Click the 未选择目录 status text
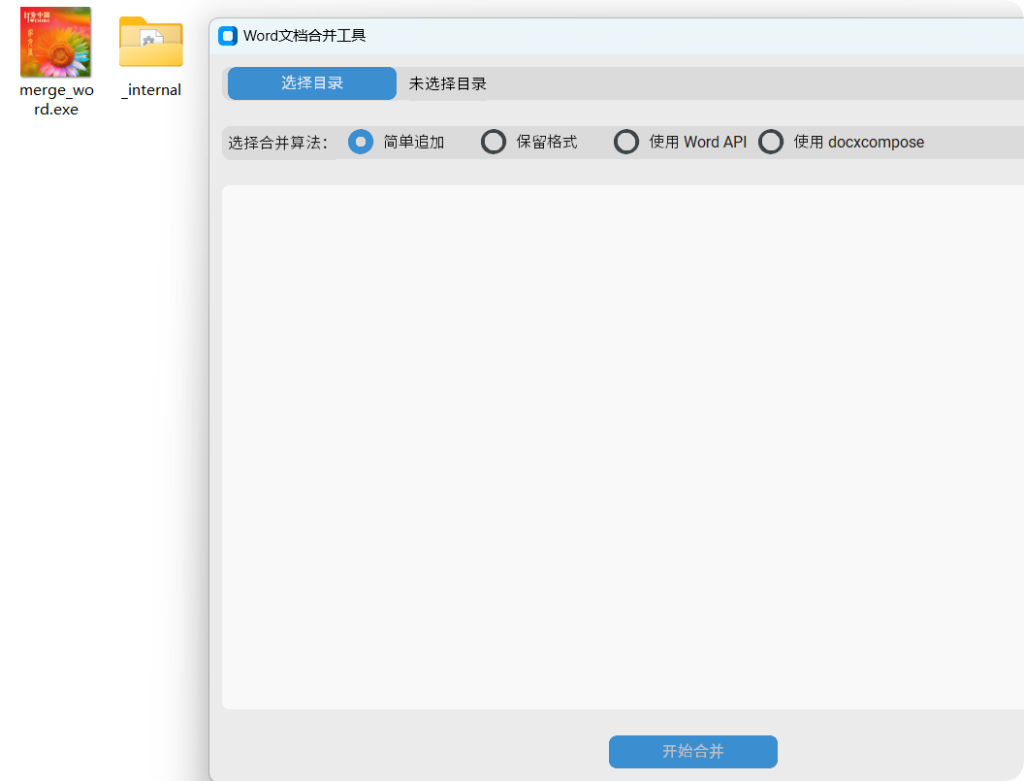 (447, 84)
